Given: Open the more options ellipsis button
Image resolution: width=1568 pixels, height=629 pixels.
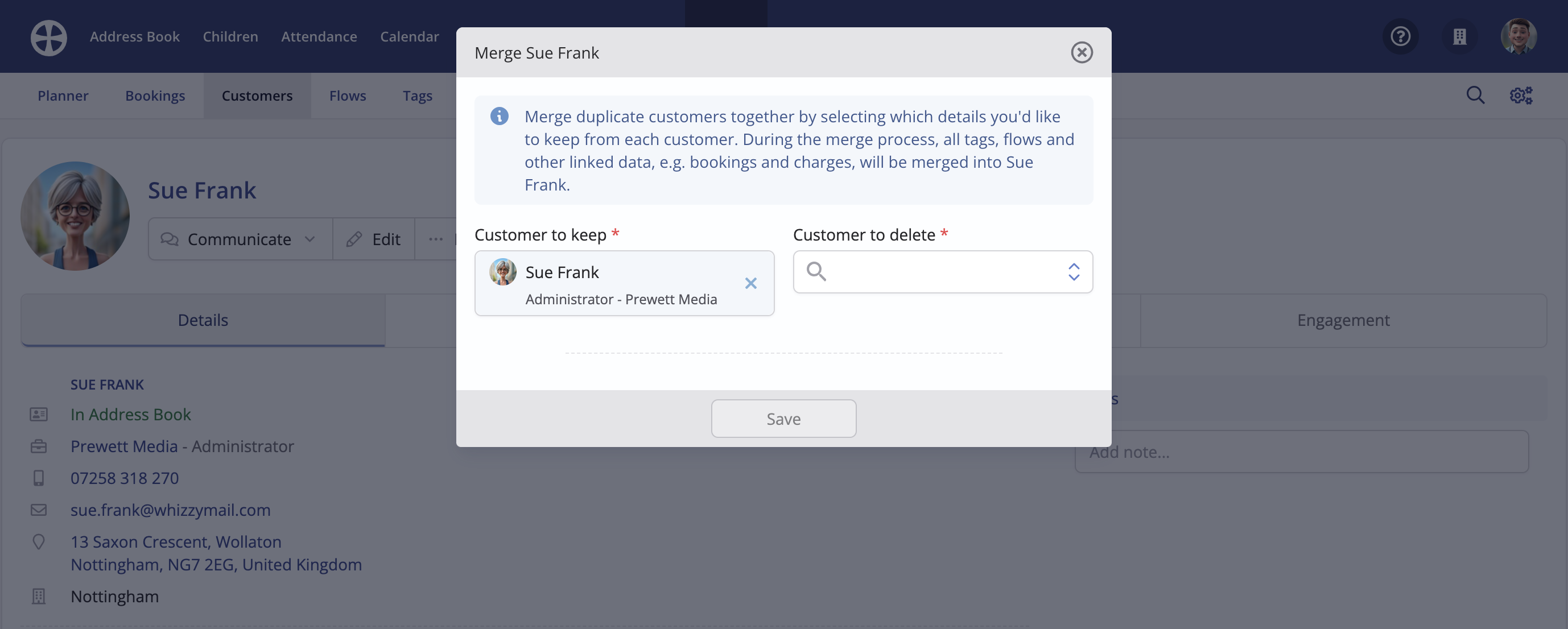Looking at the screenshot, I should point(435,239).
